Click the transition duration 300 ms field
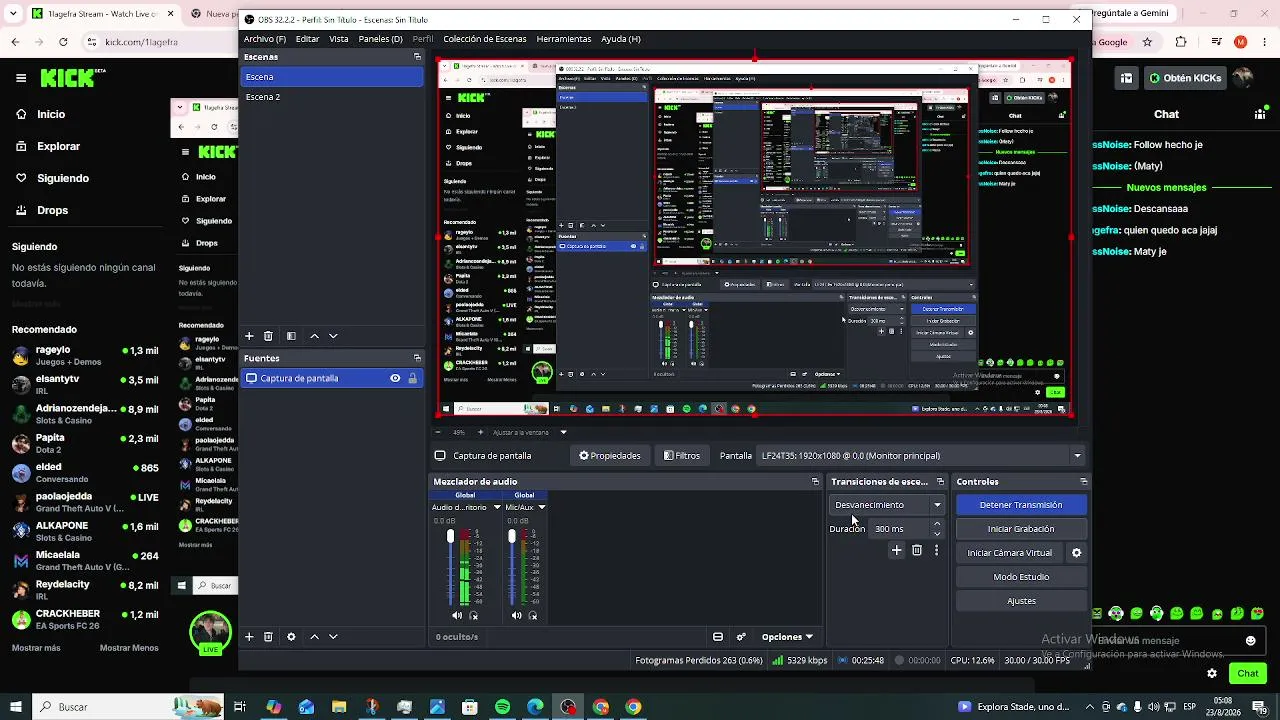Screen dimensions: 1280x720 click(899, 529)
